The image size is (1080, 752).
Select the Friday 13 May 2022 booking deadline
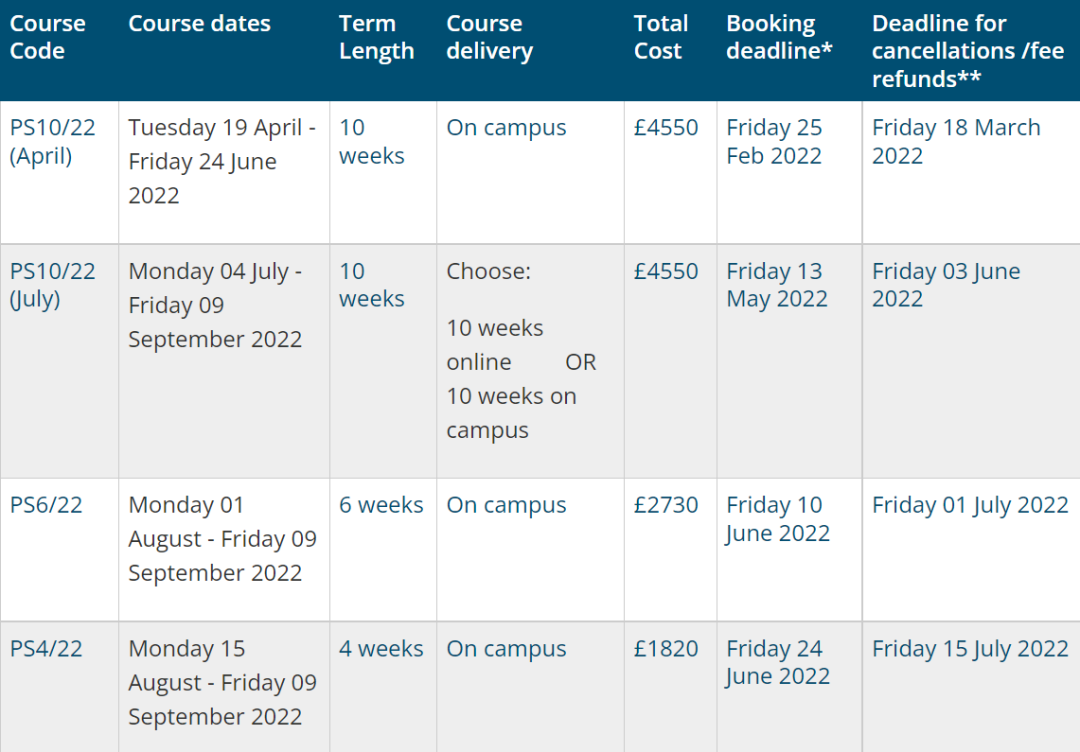[x=777, y=284]
